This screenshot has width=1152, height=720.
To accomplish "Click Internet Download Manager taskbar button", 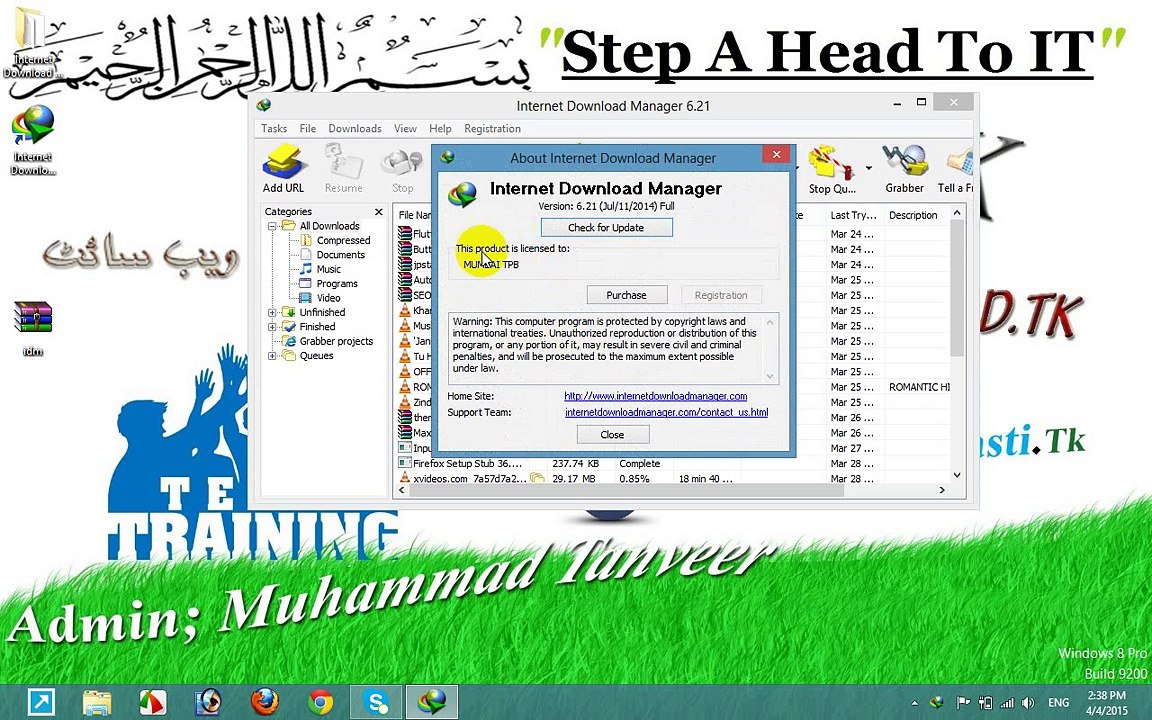I will pyautogui.click(x=432, y=702).
